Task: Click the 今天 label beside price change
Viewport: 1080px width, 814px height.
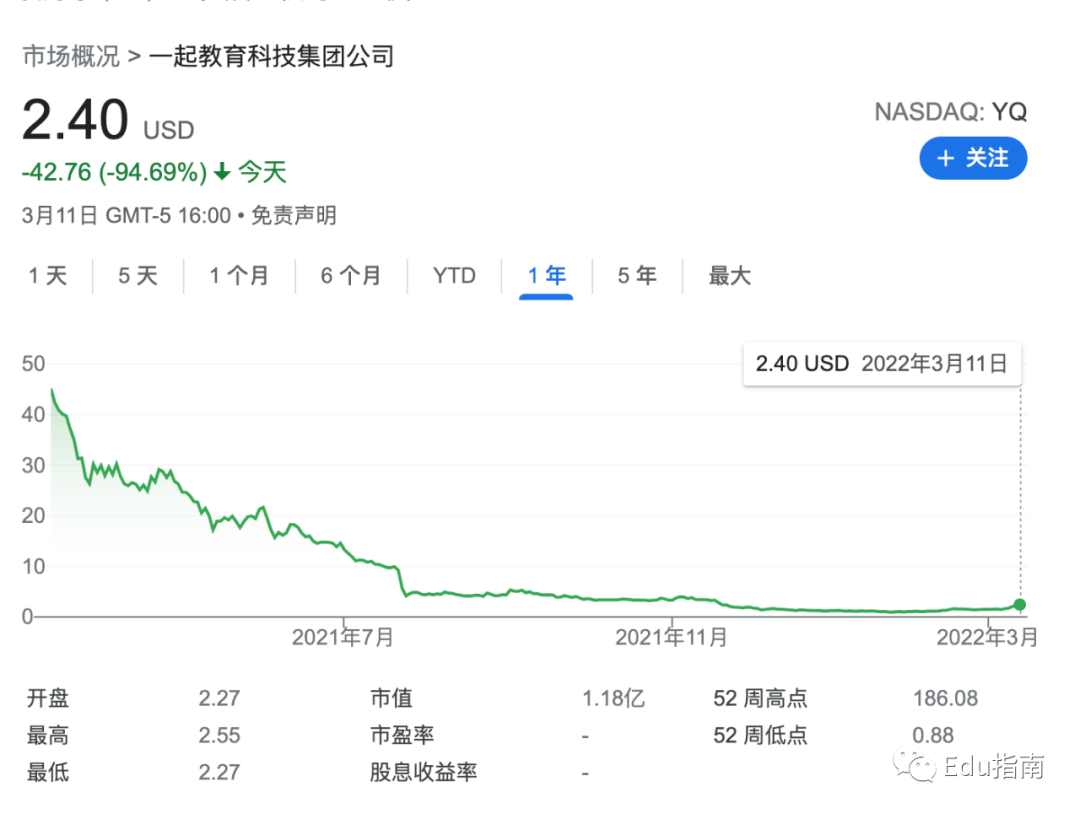Action: (262, 172)
